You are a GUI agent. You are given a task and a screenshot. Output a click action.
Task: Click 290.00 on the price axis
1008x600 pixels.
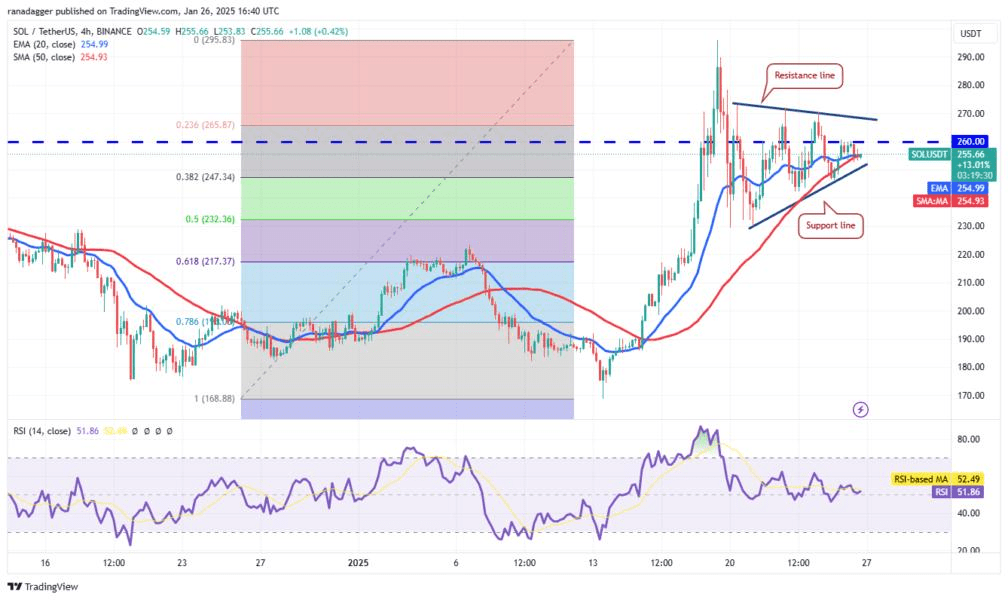970,57
